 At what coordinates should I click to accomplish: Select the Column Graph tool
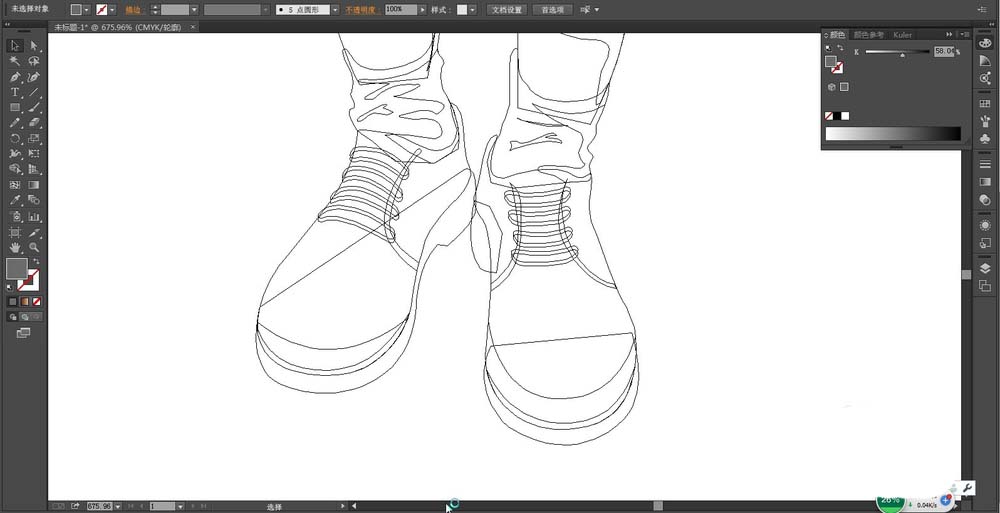(x=34, y=216)
